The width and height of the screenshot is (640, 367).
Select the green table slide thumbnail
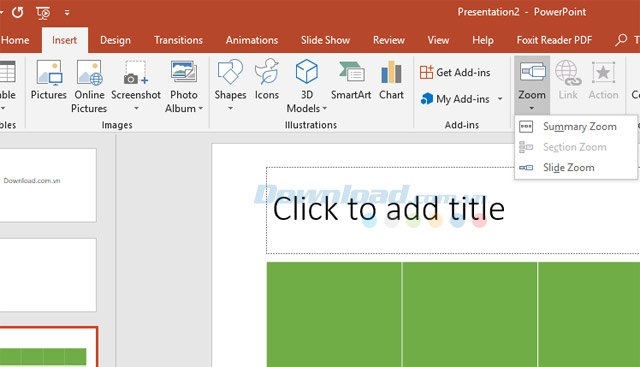tap(48, 347)
